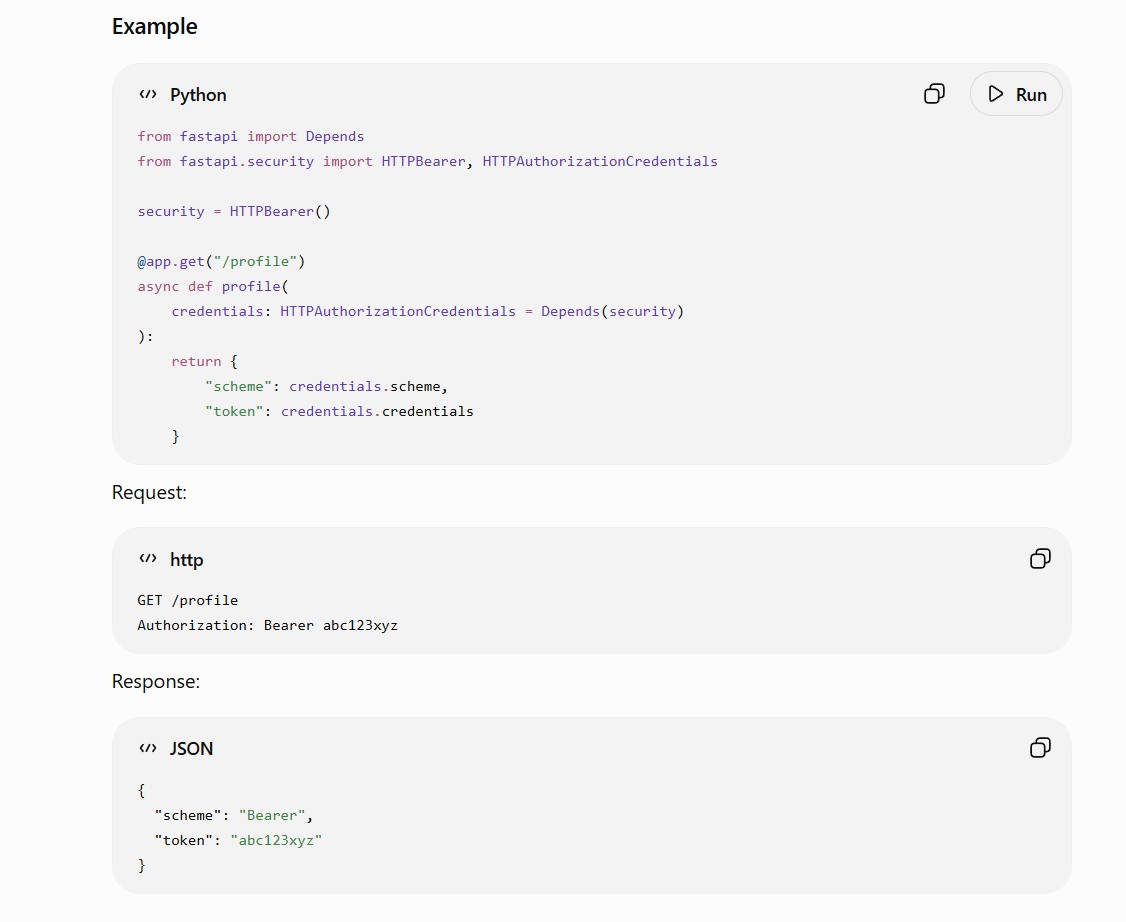Click the line "security = HTTPBearer()"

tap(234, 211)
